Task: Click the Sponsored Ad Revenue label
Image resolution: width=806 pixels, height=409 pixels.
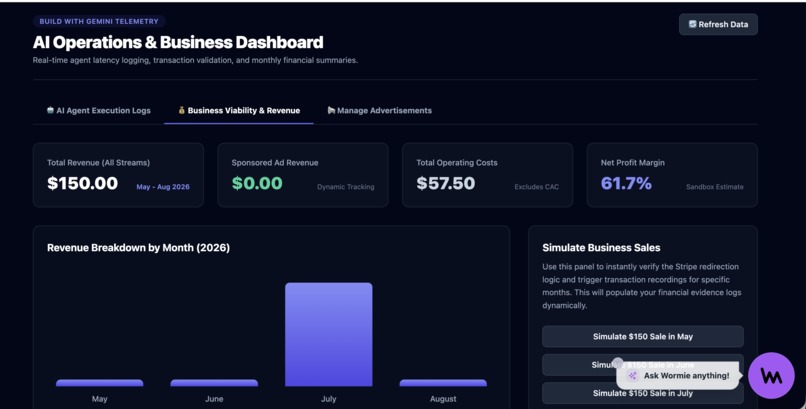Action: pos(275,162)
